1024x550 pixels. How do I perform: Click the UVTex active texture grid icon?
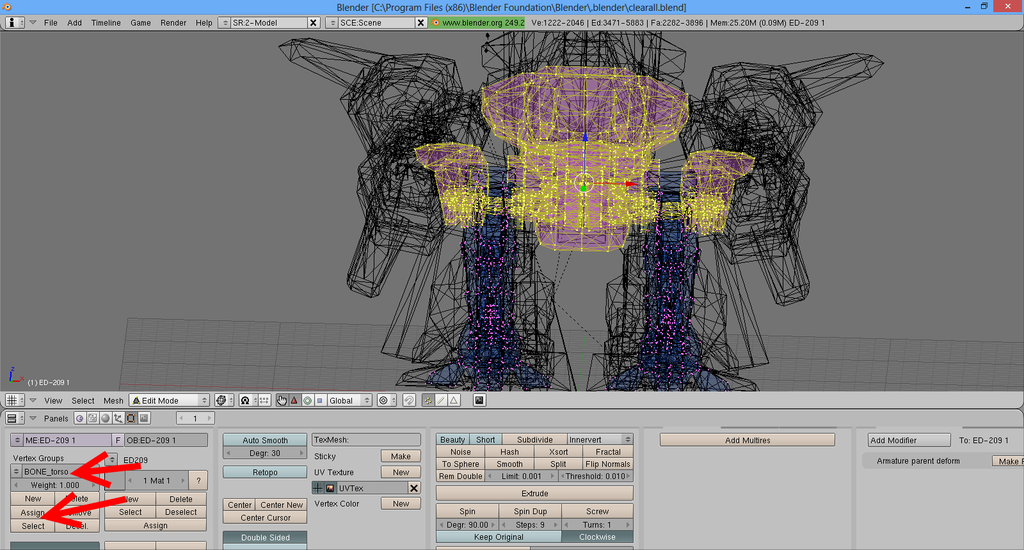(x=318, y=488)
